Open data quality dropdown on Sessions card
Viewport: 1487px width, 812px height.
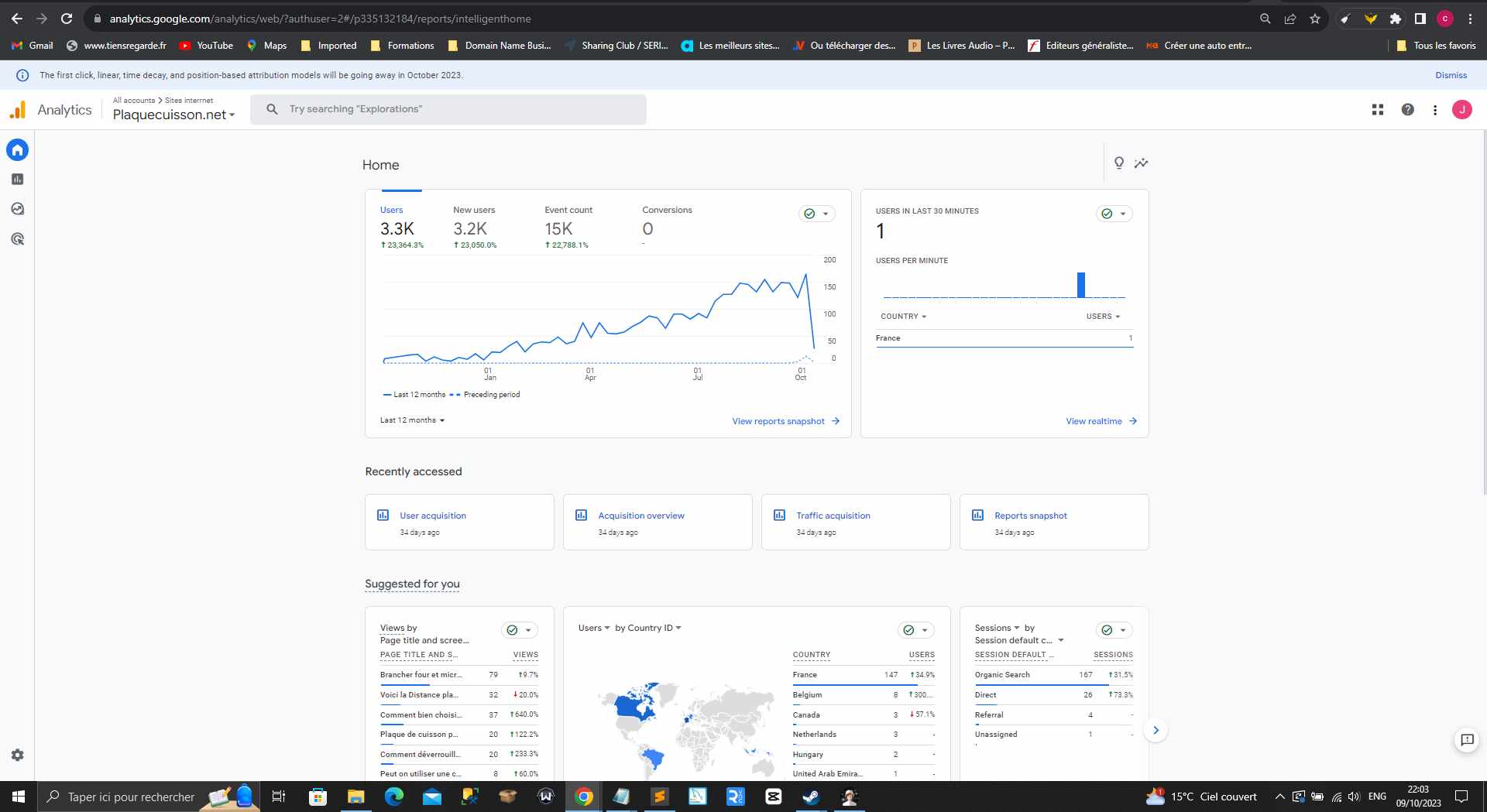1114,630
